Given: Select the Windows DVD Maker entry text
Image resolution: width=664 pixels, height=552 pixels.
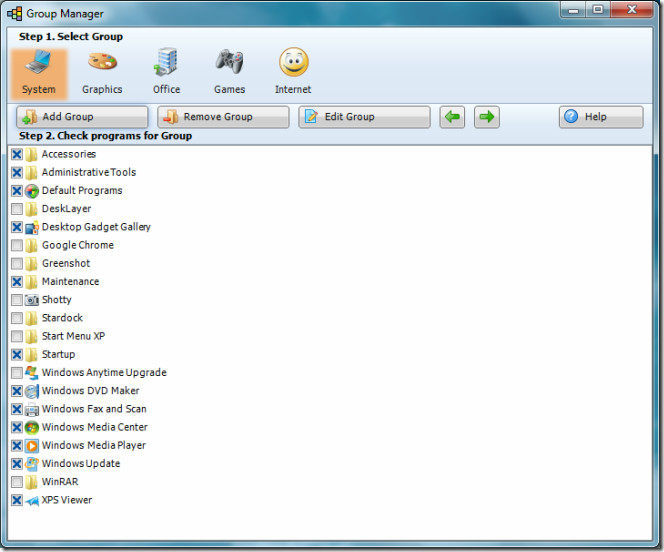Looking at the screenshot, I should point(91,391).
